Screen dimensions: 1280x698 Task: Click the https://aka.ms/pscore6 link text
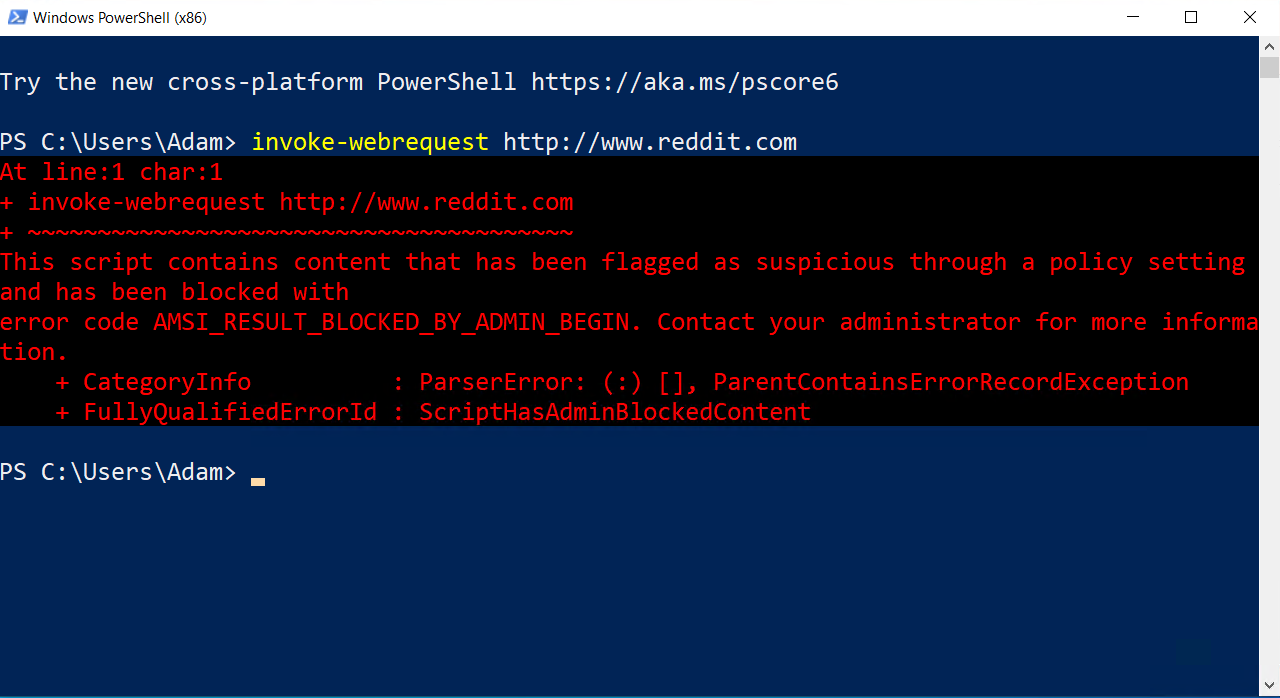point(686,82)
